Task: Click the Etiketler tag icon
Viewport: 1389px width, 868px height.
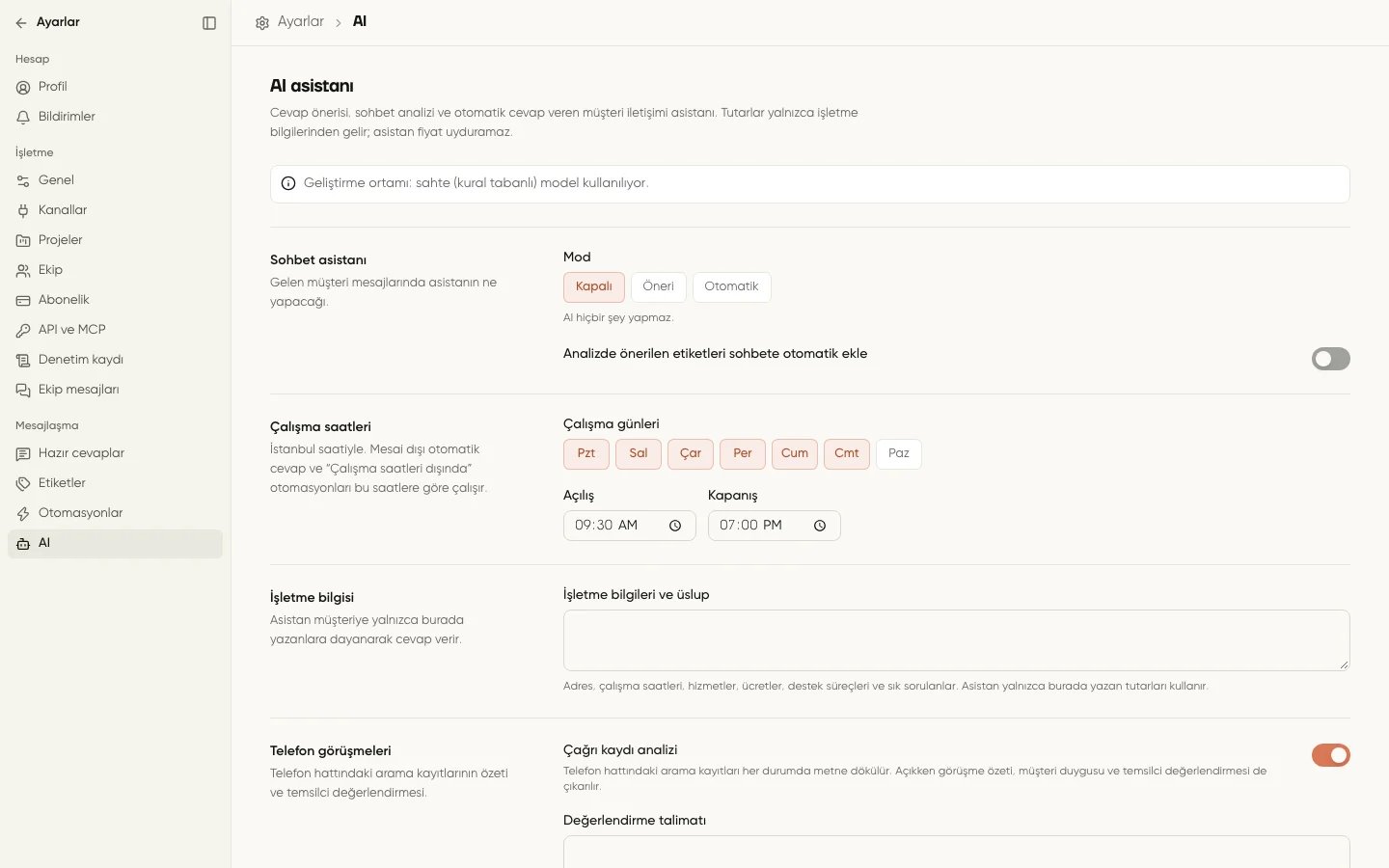Action: (x=23, y=483)
